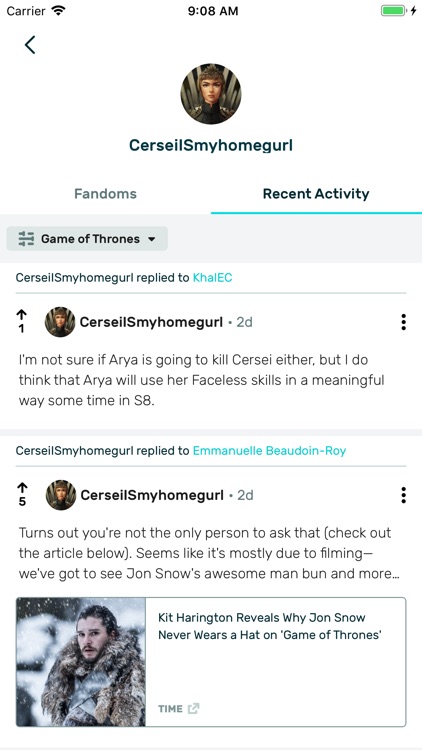Open the large CerseiISmyhomegurl profile avatar
The image size is (422, 750).
[211, 94]
